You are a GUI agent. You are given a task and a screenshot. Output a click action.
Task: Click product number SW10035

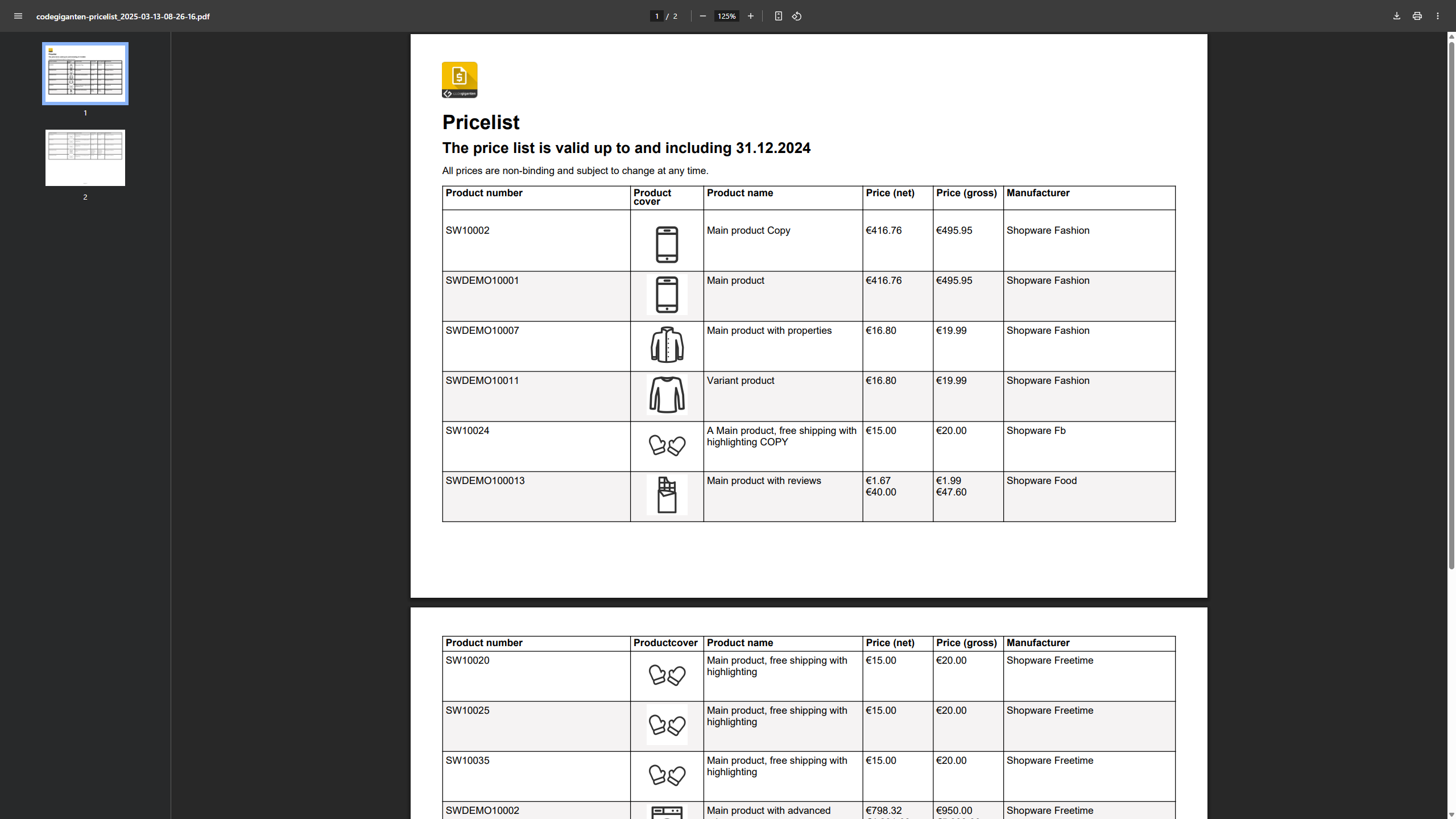pos(467,760)
